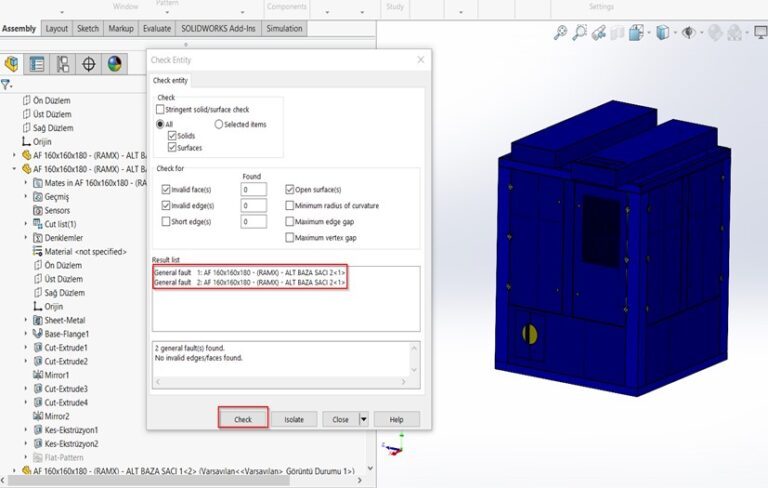768x488 pixels.
Task: Open the DimXpertManager crosshair tab
Action: click(x=89, y=64)
